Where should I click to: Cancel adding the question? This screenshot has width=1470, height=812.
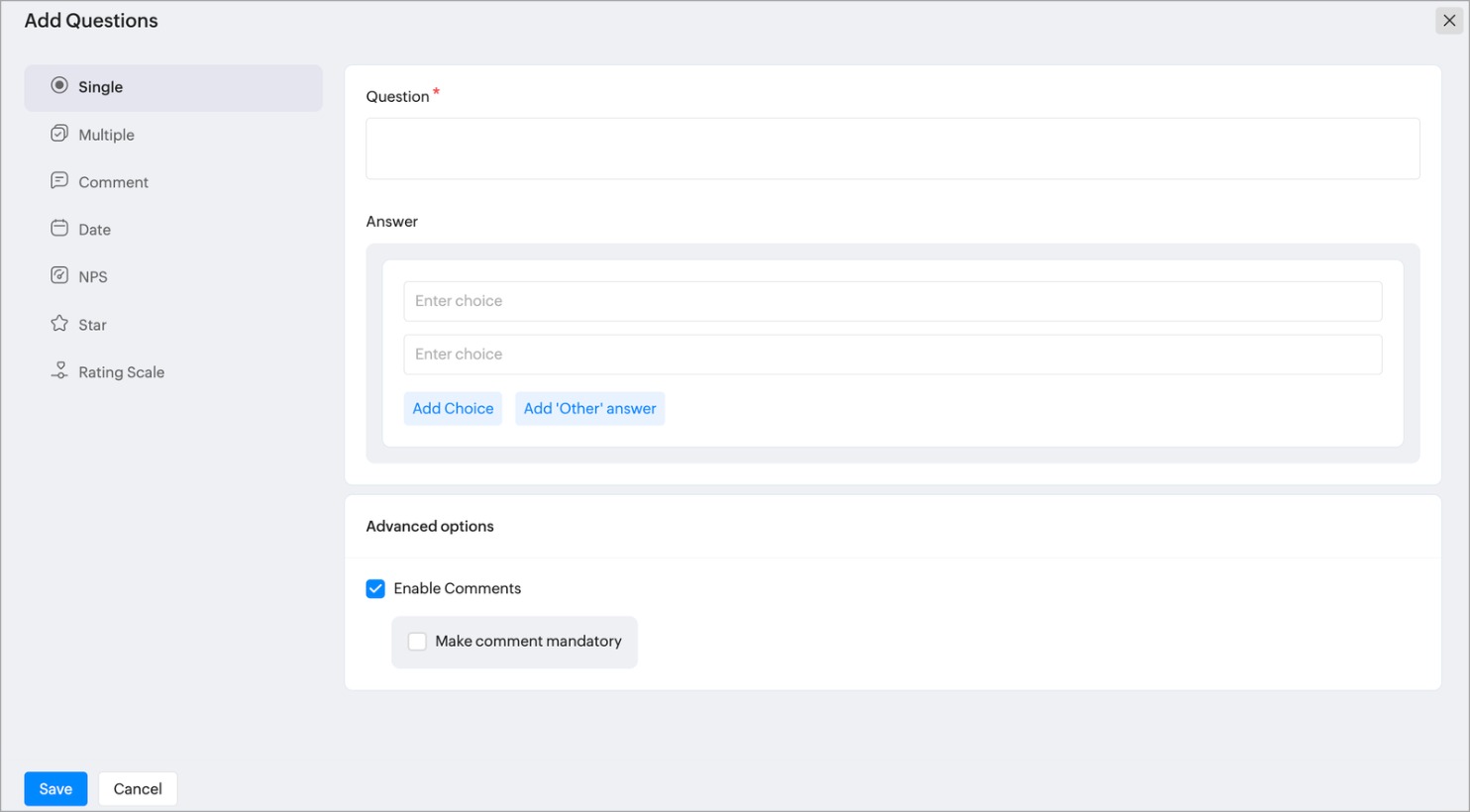[138, 789]
